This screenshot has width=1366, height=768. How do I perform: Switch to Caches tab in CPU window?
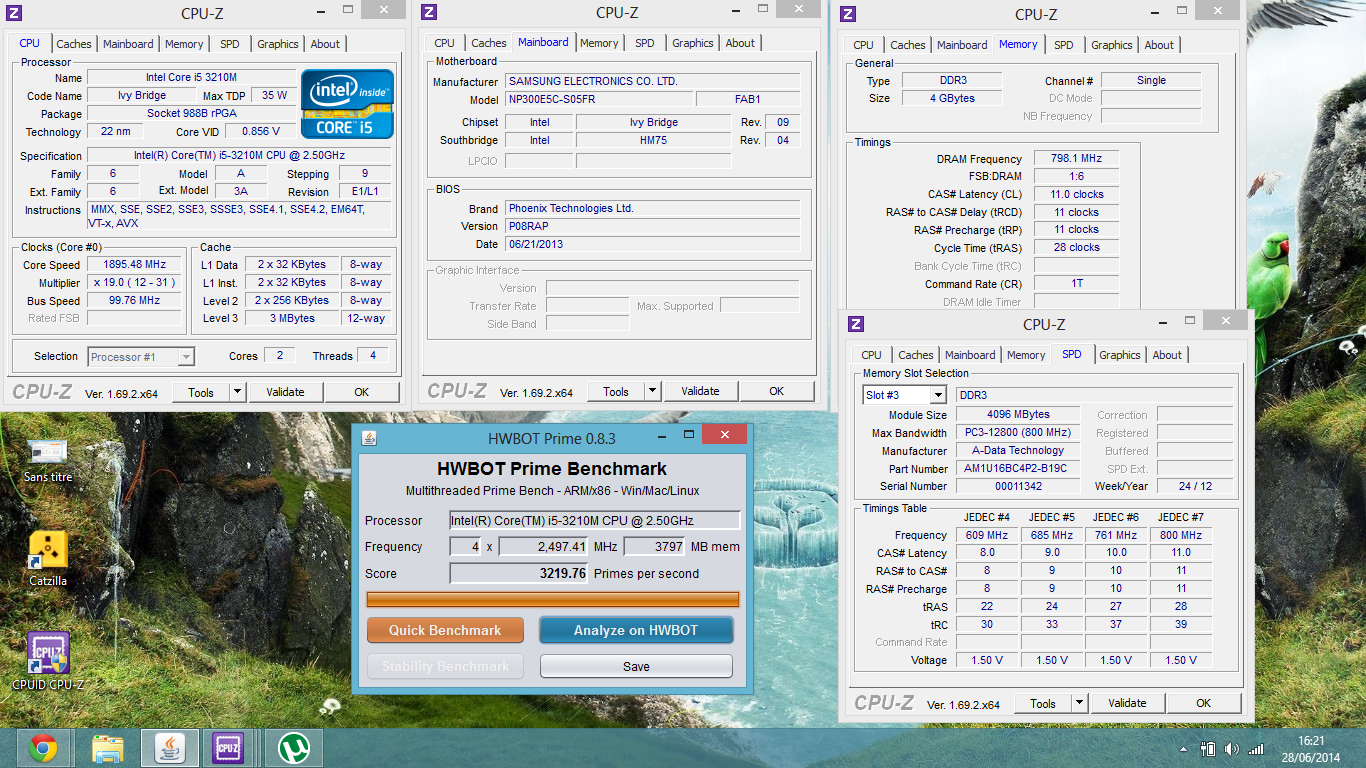[74, 44]
